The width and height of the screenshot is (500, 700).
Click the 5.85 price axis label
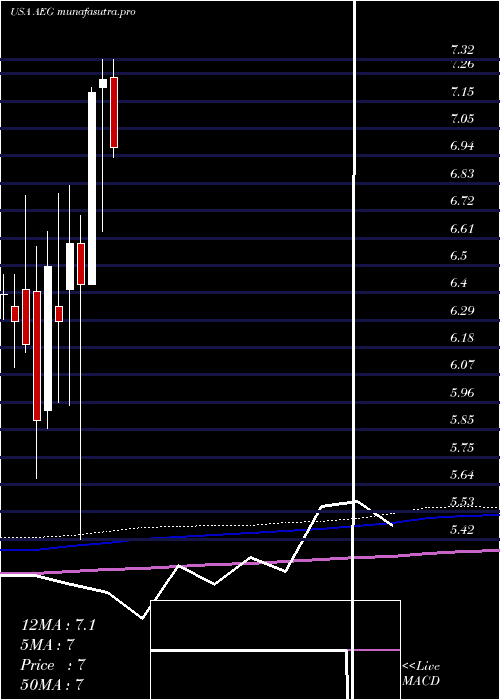pyautogui.click(x=462, y=420)
